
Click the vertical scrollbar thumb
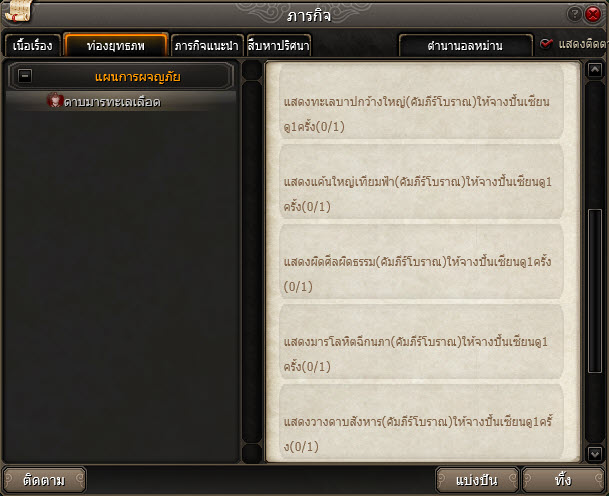click(x=595, y=291)
